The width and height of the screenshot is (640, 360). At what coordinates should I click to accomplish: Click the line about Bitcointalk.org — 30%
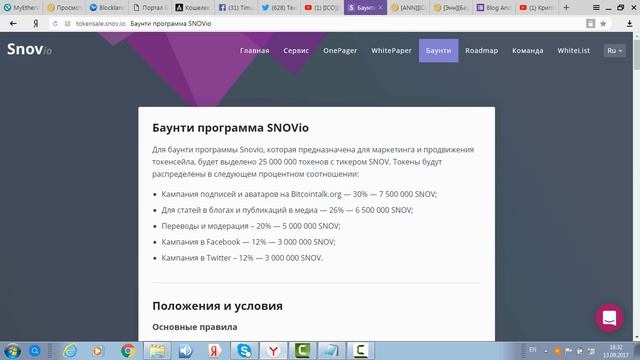tap(299, 194)
